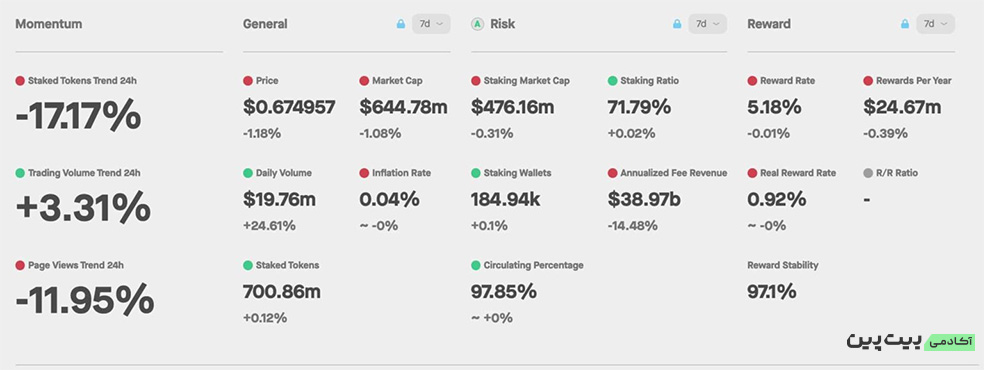Image resolution: width=984 pixels, height=370 pixels.
Task: Click the 0.04% inflation rate value
Action: click(389, 199)
